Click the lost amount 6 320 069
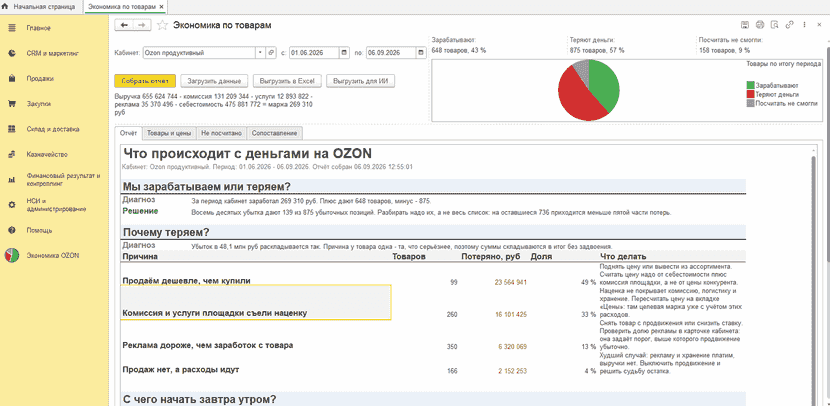The image size is (830, 406). point(512,347)
